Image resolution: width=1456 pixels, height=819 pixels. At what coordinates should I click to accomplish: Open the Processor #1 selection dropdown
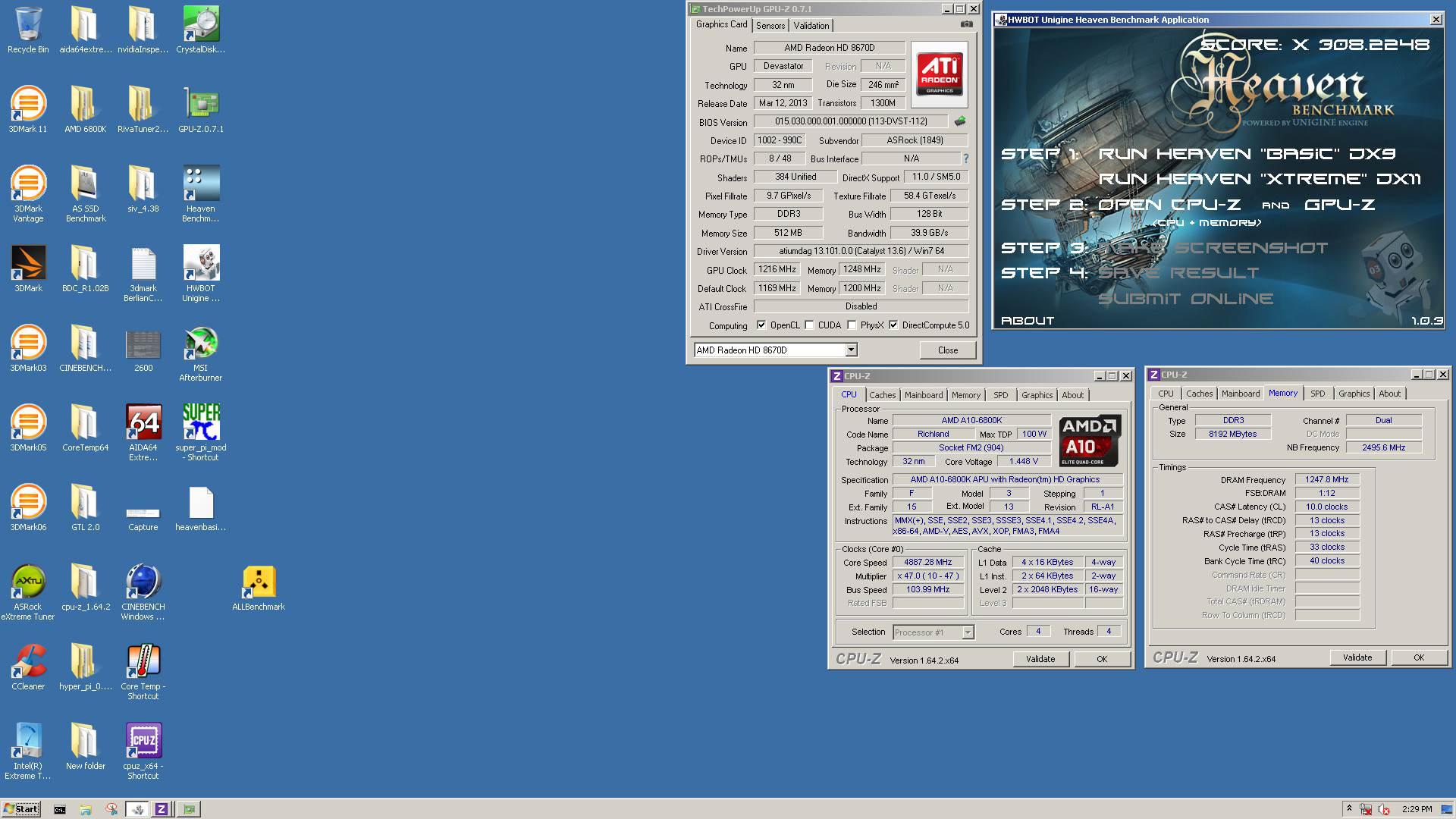[x=968, y=632]
